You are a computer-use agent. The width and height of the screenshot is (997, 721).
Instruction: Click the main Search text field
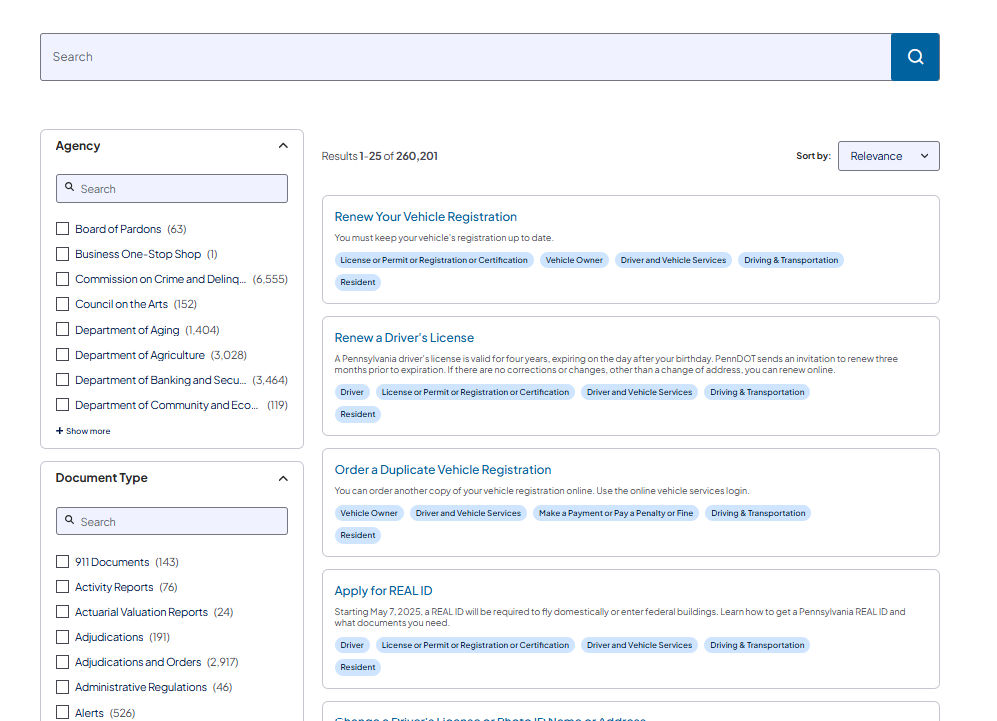465,57
